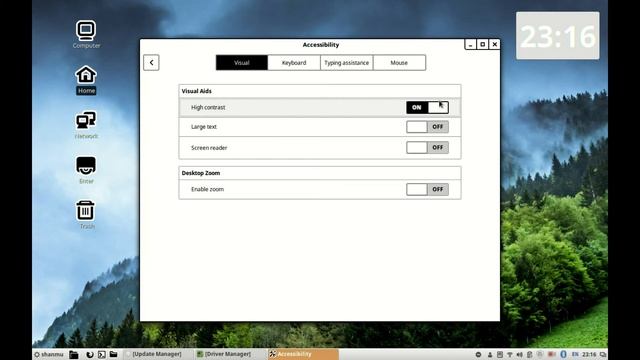Minimize the Accessibility window

(x=470, y=44)
